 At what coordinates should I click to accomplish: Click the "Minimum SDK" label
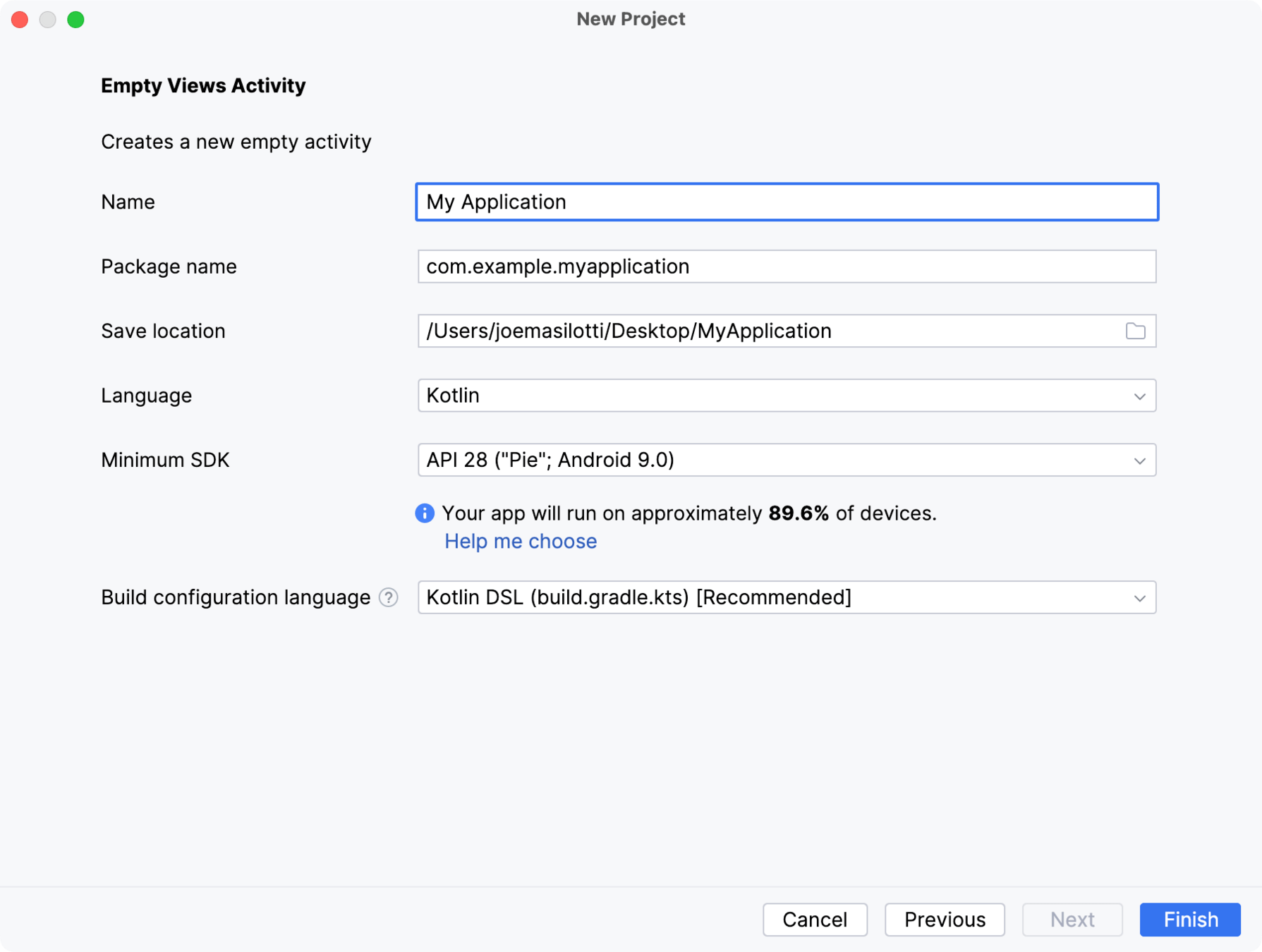(165, 460)
